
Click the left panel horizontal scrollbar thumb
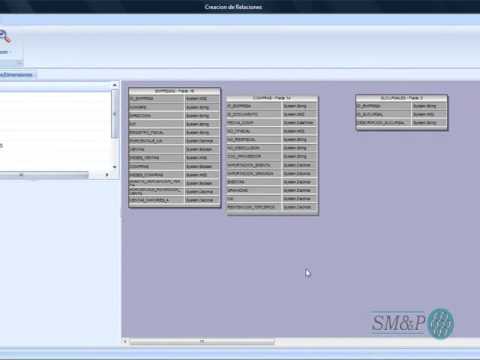pyautogui.click(x=43, y=175)
